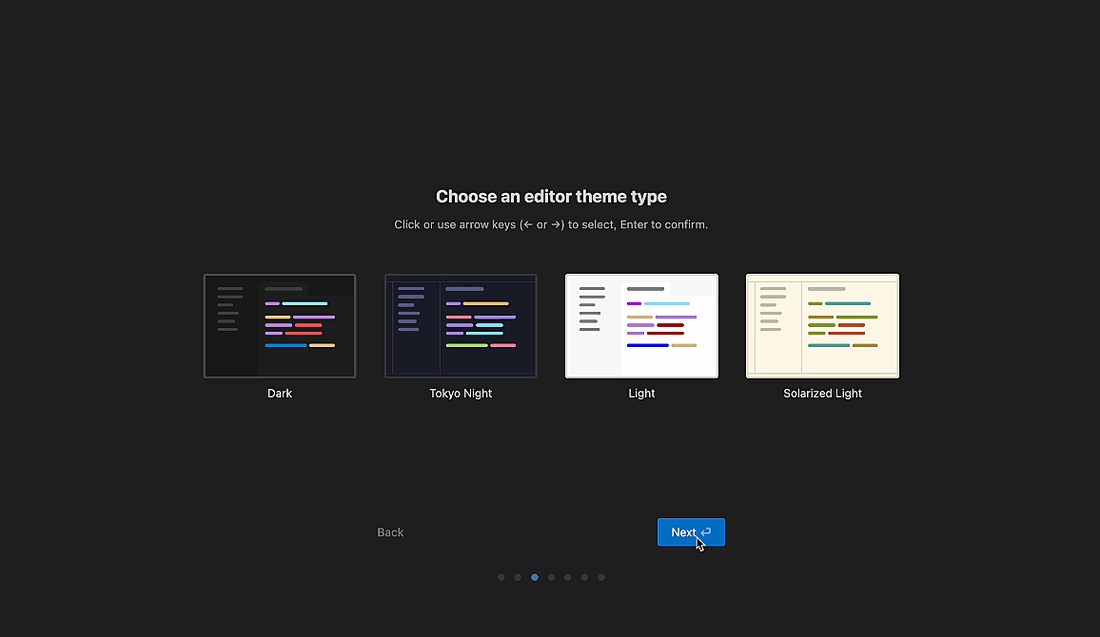The image size is (1100, 637).
Task: Click the 'Solarized Light' label
Action: [822, 394]
